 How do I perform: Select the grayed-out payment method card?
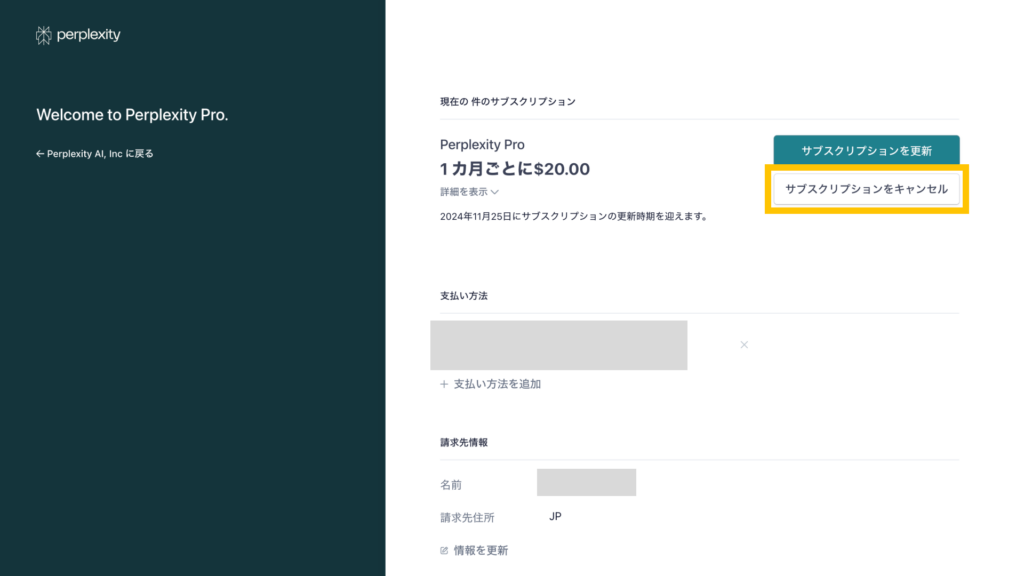click(559, 345)
